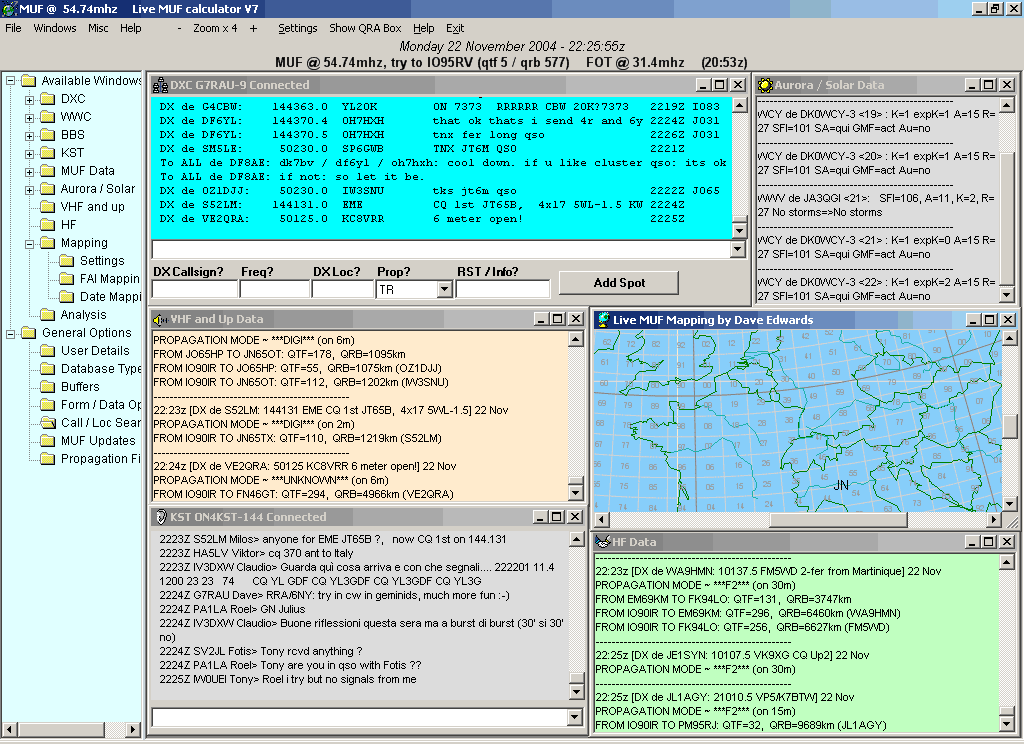Click the DX Callsign input field

coord(194,289)
